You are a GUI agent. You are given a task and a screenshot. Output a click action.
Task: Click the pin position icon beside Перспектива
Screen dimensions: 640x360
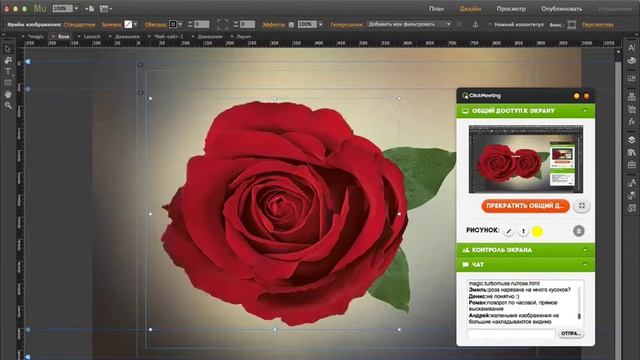572,24
